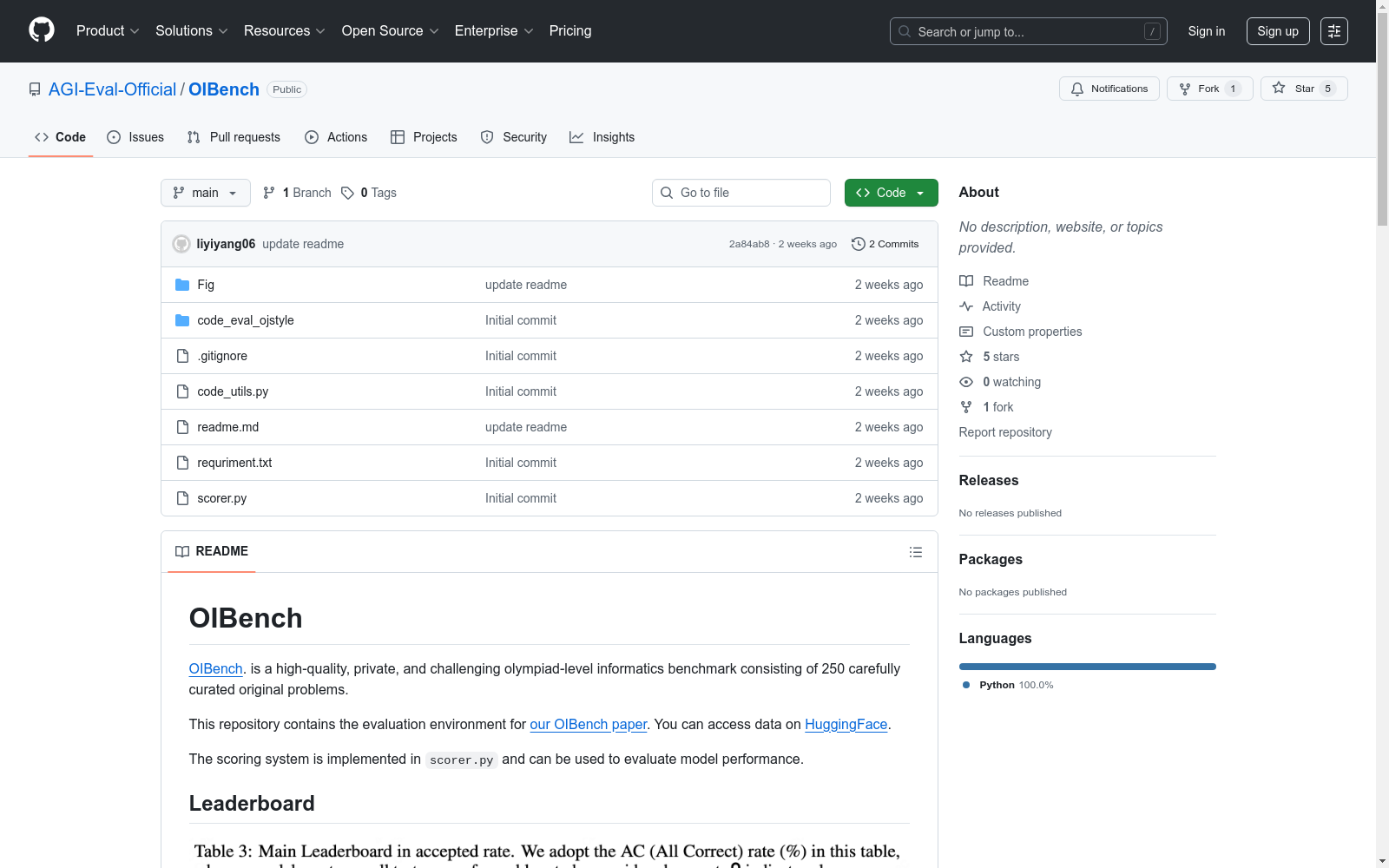Expand the Solutions menu
The image size is (1389, 868).
[191, 31]
